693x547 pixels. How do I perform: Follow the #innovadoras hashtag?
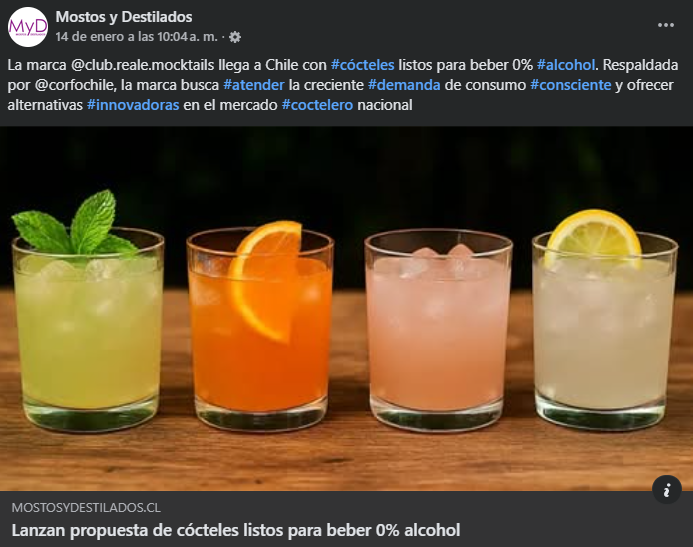[133, 105]
